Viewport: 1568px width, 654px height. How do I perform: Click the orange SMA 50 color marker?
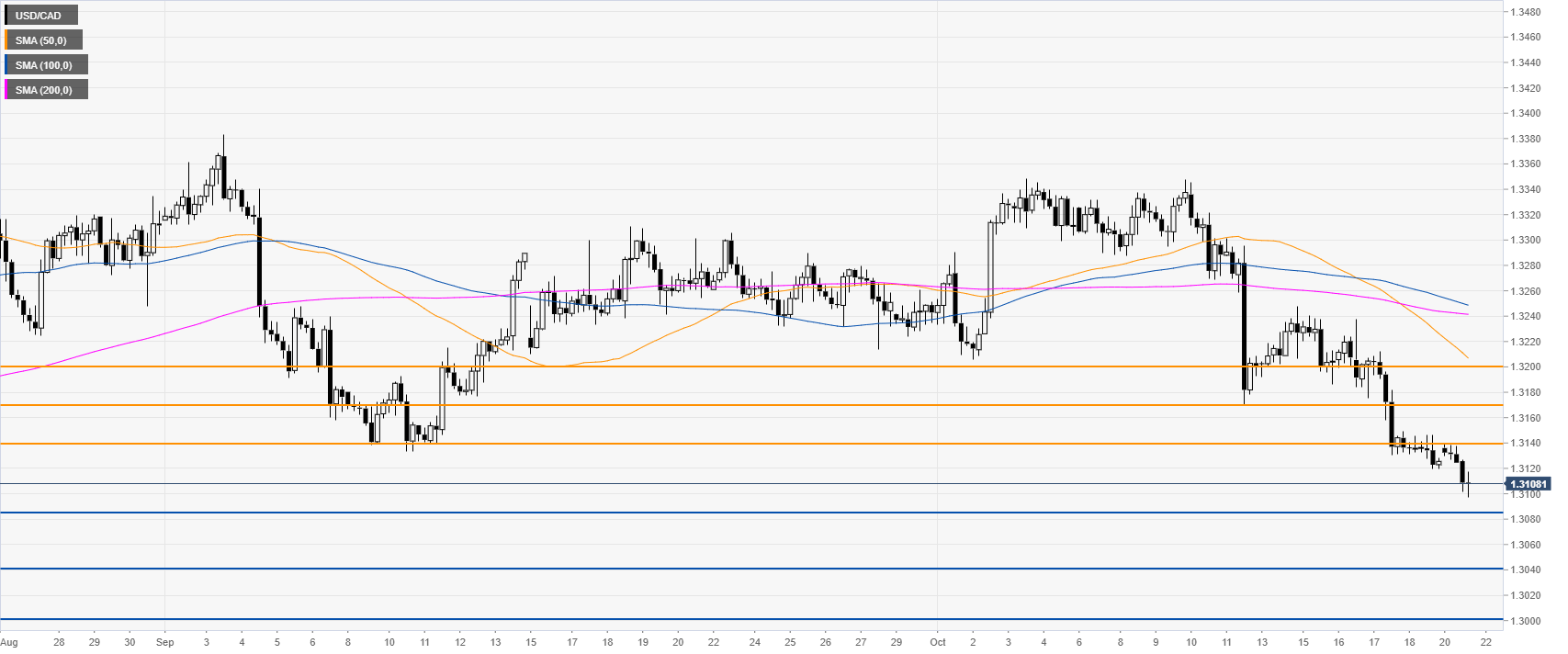tap(6, 40)
